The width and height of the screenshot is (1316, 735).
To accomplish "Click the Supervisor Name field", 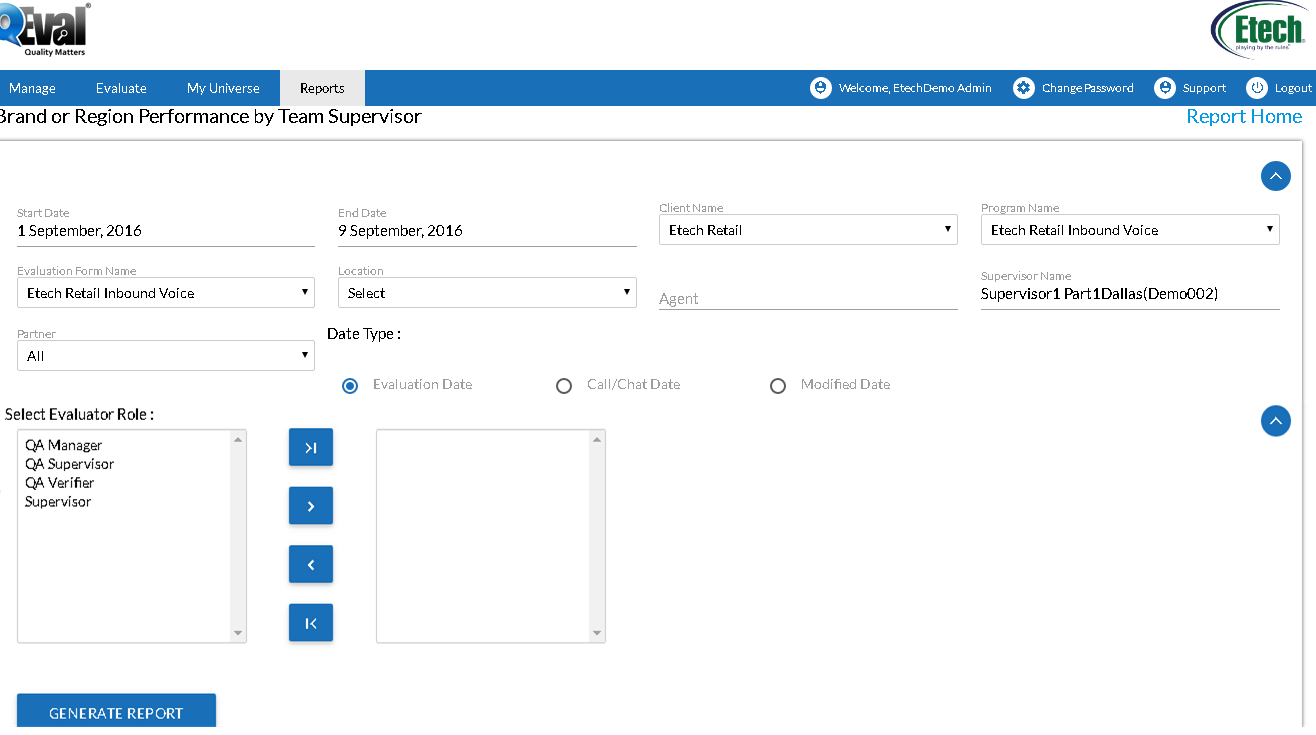I will pos(1130,294).
